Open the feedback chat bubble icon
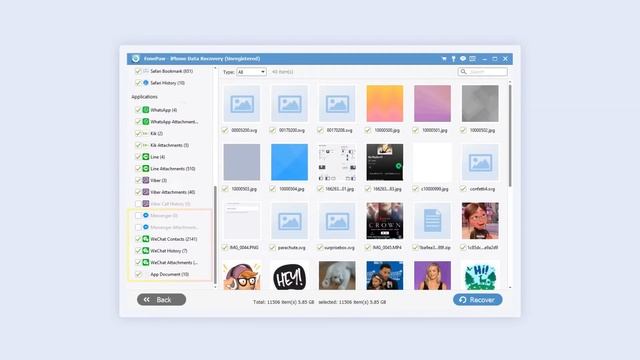The width and height of the screenshot is (640, 360). point(463,59)
